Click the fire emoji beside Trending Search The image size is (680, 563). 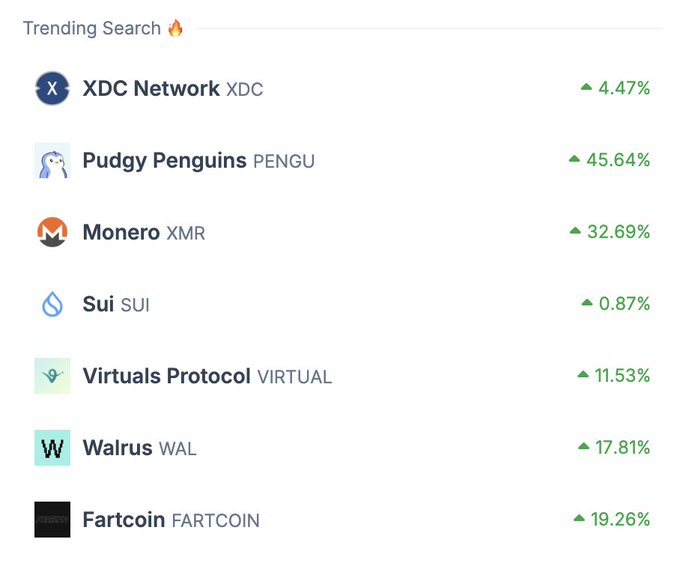pos(176,28)
